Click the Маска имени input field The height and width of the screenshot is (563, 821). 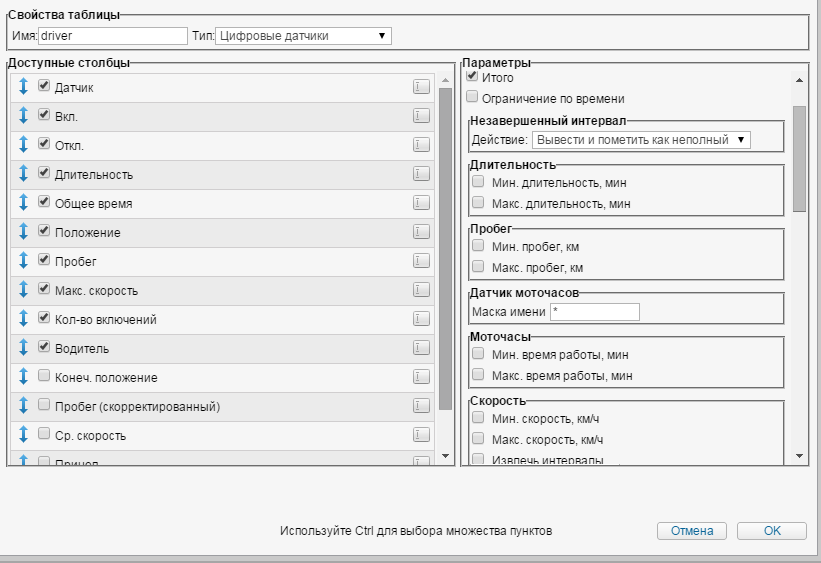594,312
